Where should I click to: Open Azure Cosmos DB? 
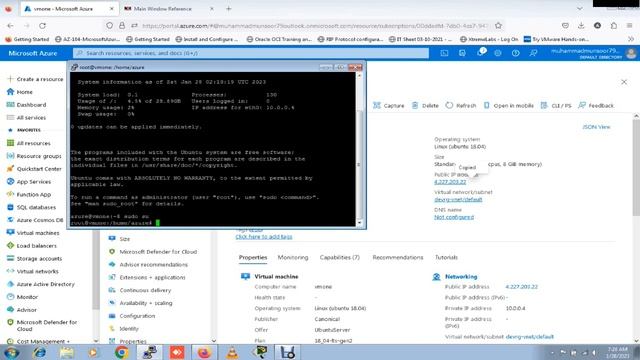pyautogui.click(x=35, y=220)
